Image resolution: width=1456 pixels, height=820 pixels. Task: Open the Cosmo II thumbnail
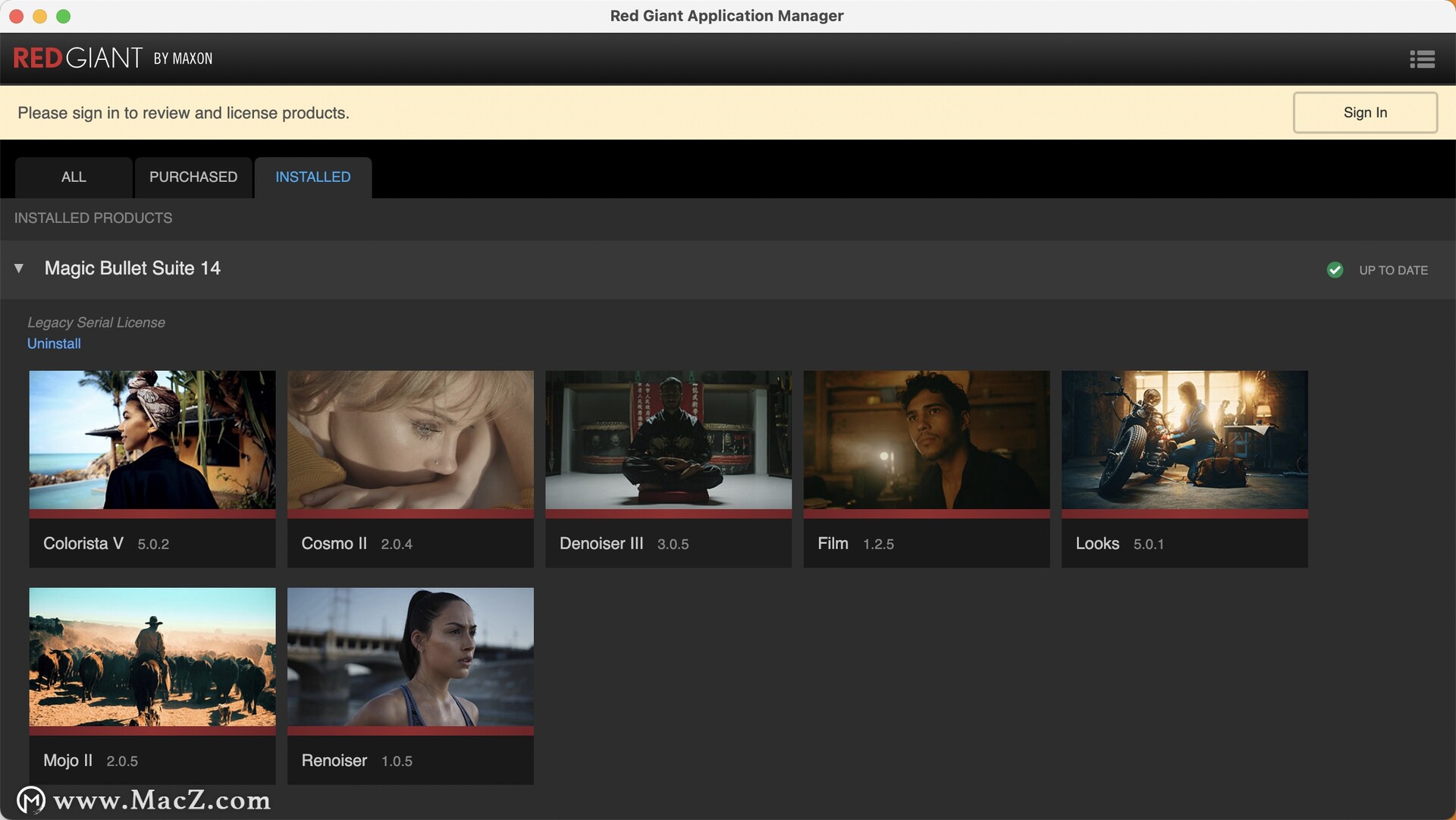click(x=410, y=440)
